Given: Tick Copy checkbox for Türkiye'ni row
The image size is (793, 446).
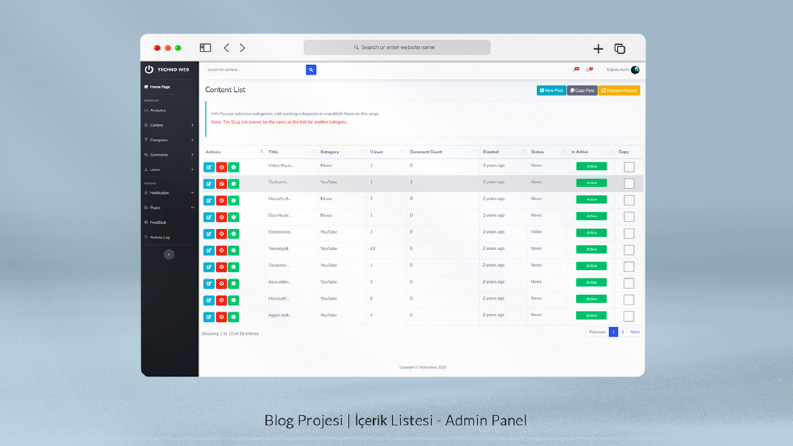Looking at the screenshot, I should click(629, 184).
